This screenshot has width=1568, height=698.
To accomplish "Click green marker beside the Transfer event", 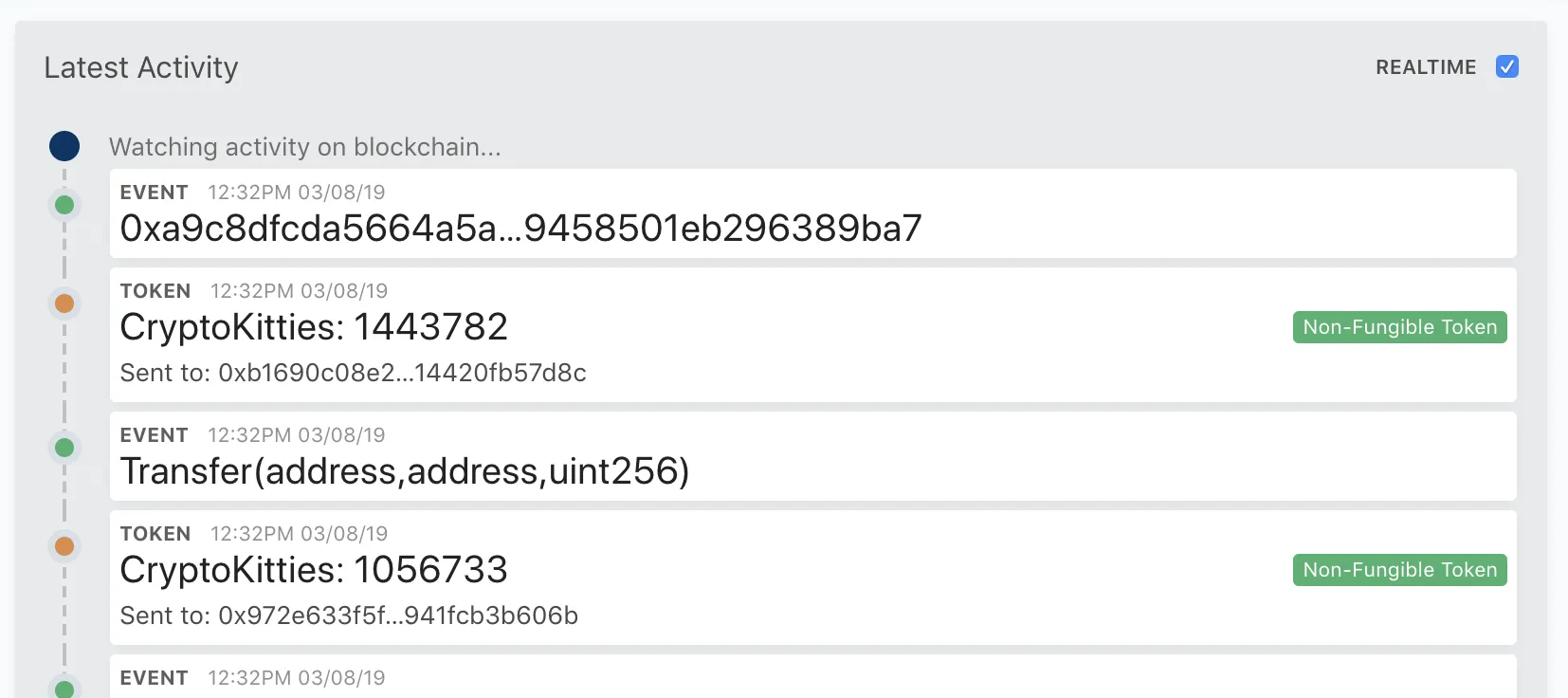I will click(64, 448).
